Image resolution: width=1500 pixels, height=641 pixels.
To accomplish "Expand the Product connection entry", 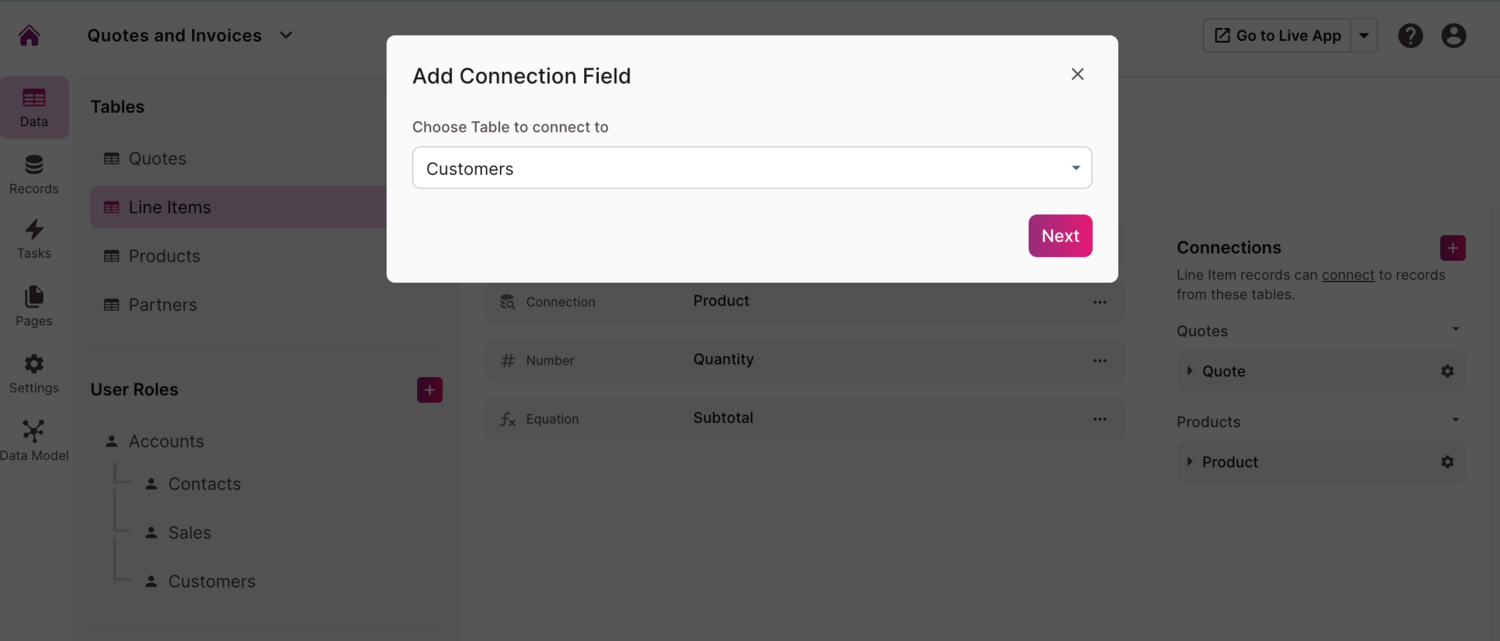I will click(x=1190, y=462).
